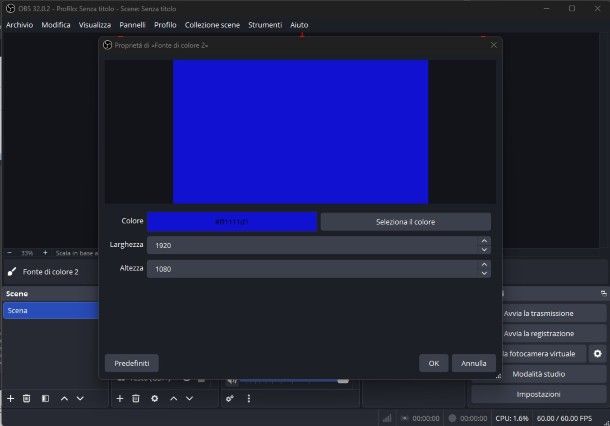
Task: Decrease Altezza value with down arrow
Action: (485, 273)
